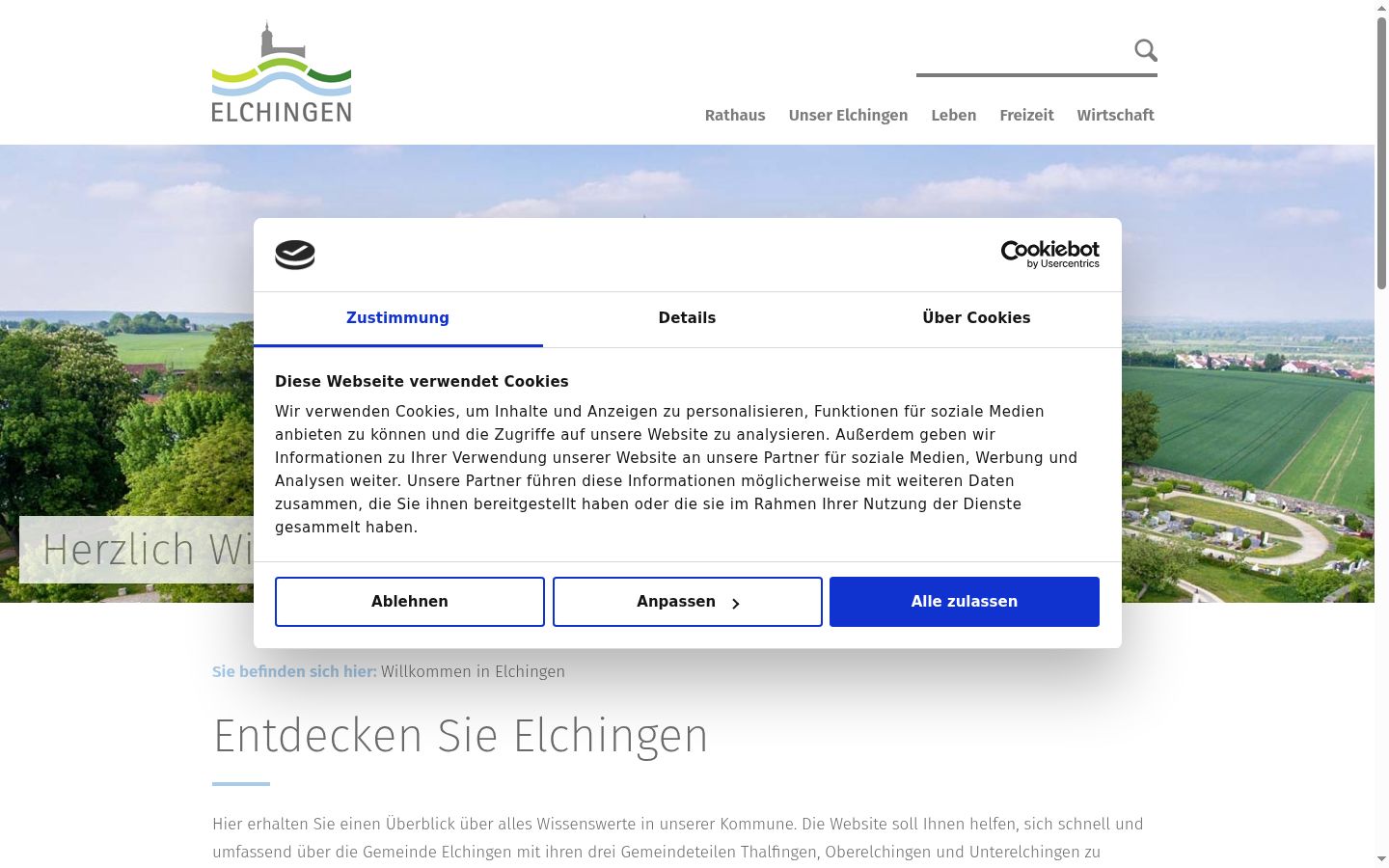This screenshot has height=868, width=1389.
Task: Click 'Diese Webseite verwendet Cookies' heading
Action: point(422,381)
